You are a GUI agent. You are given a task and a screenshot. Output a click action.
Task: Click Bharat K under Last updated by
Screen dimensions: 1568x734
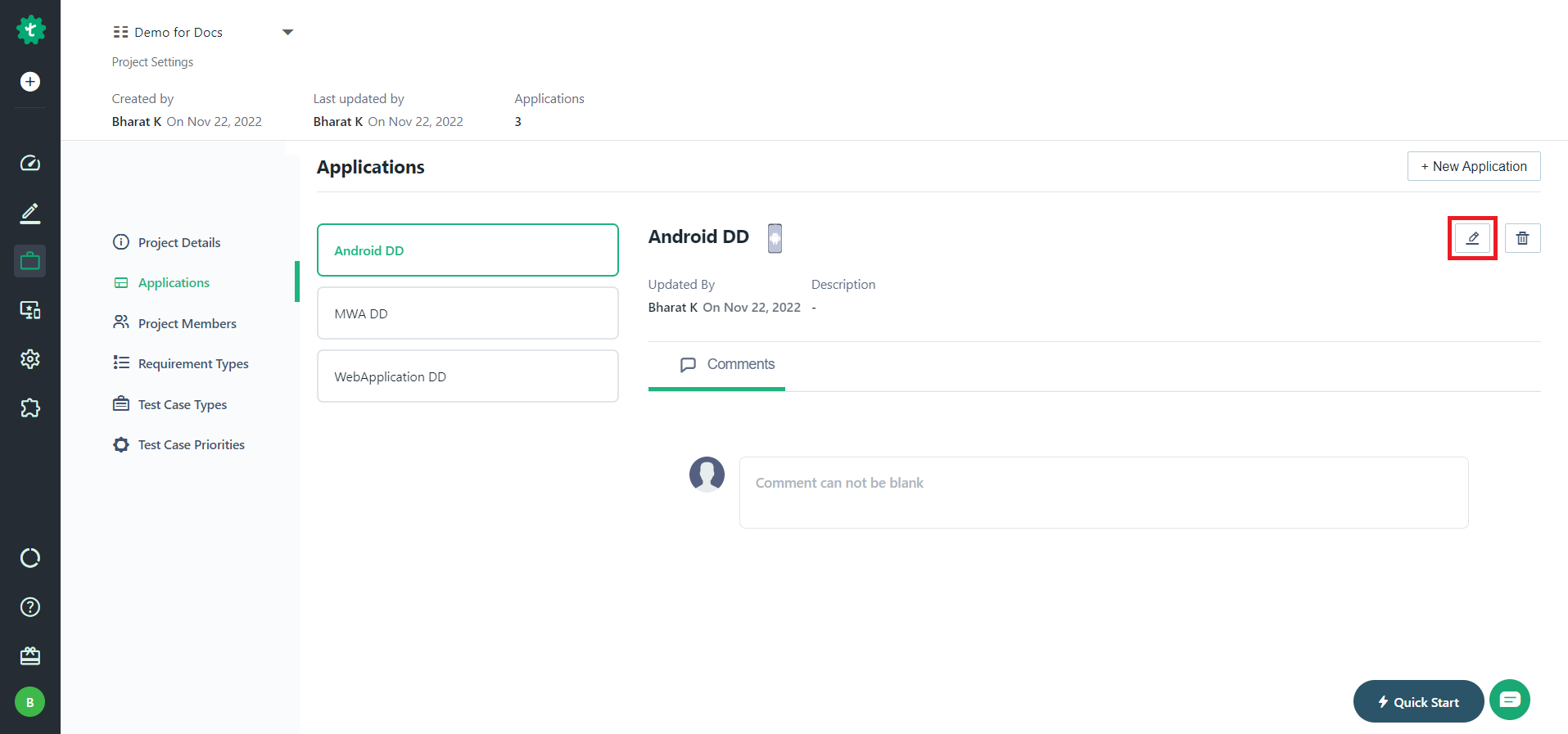[x=338, y=121]
